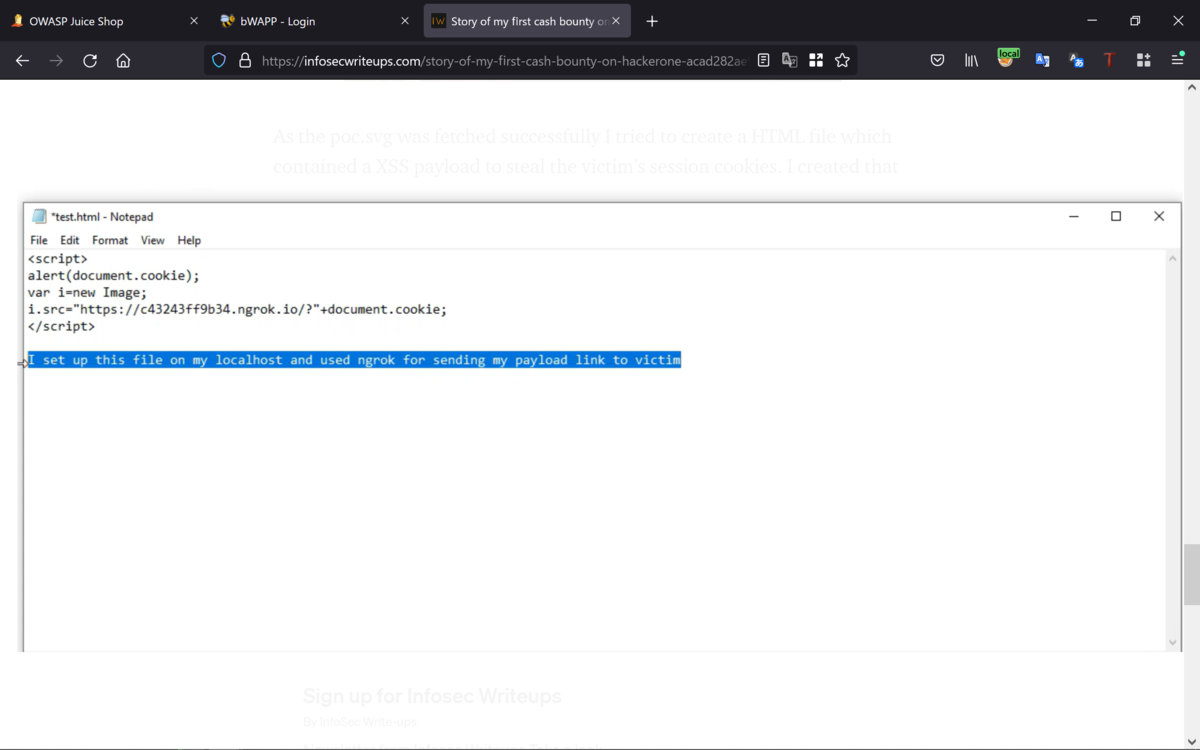Click the Notepad scrollbar up arrow
Image resolution: width=1200 pixels, height=750 pixels.
pyautogui.click(x=1173, y=258)
